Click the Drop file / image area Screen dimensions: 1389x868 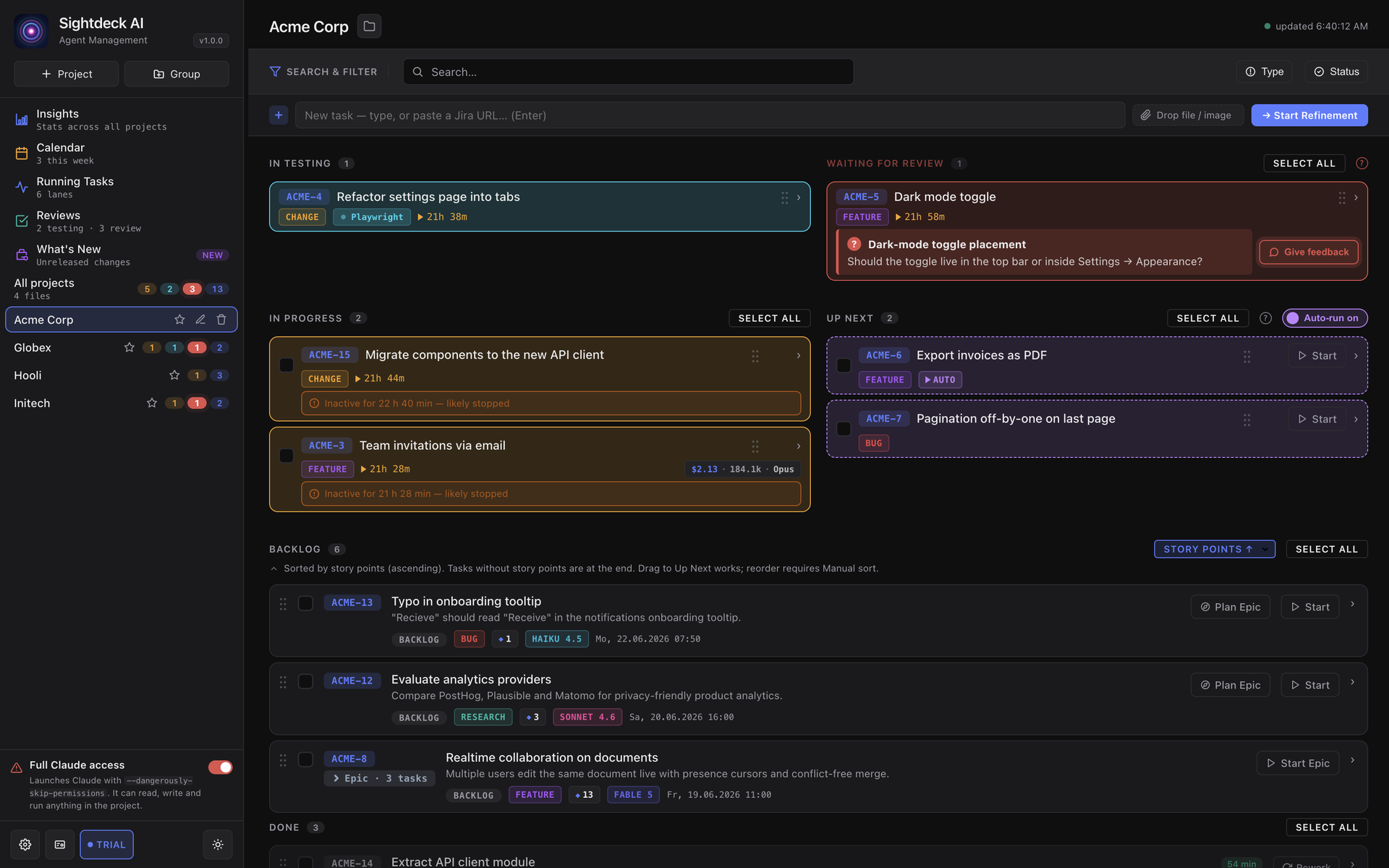(1187, 115)
